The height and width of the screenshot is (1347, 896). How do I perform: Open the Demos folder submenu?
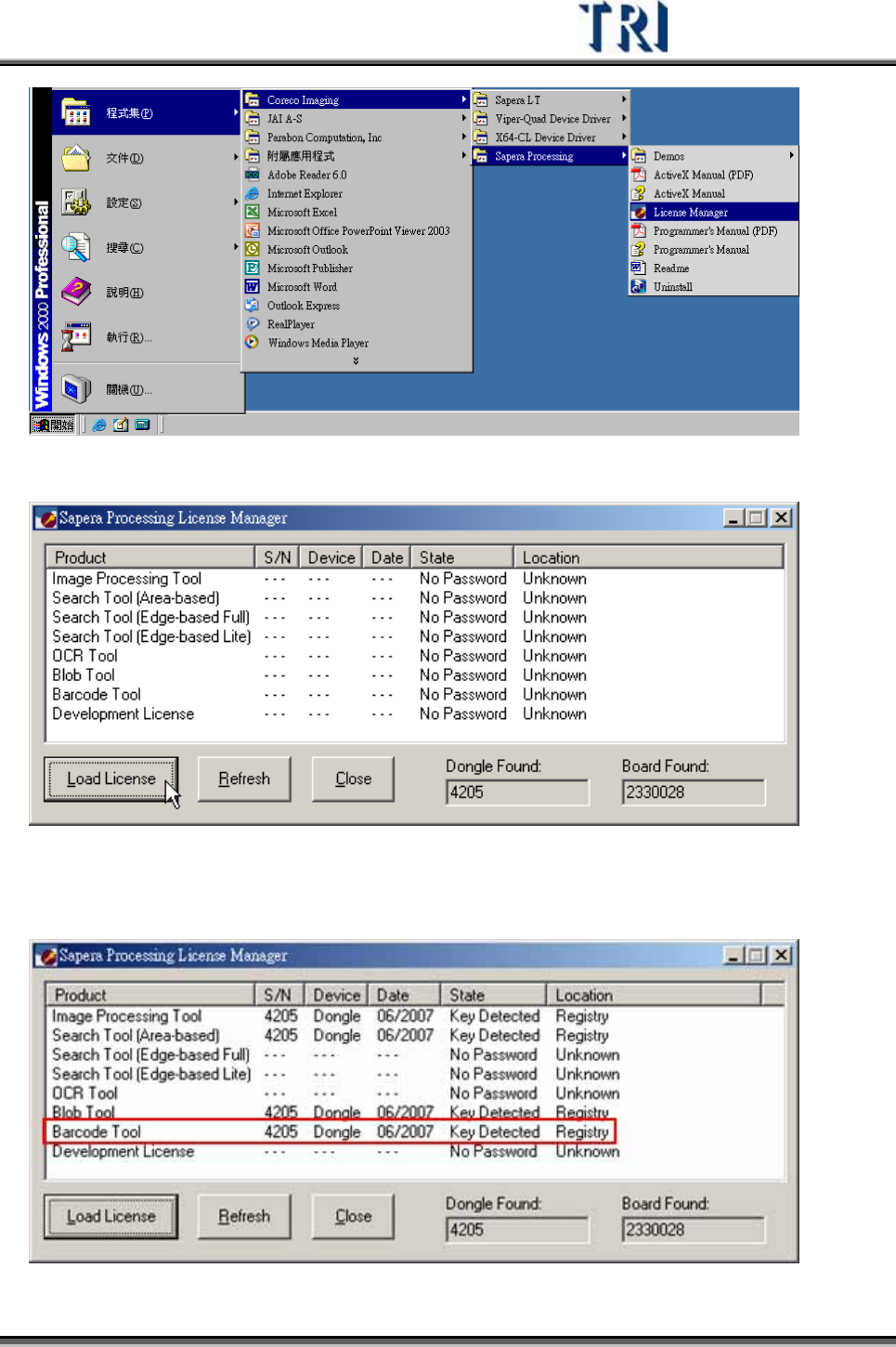713,156
